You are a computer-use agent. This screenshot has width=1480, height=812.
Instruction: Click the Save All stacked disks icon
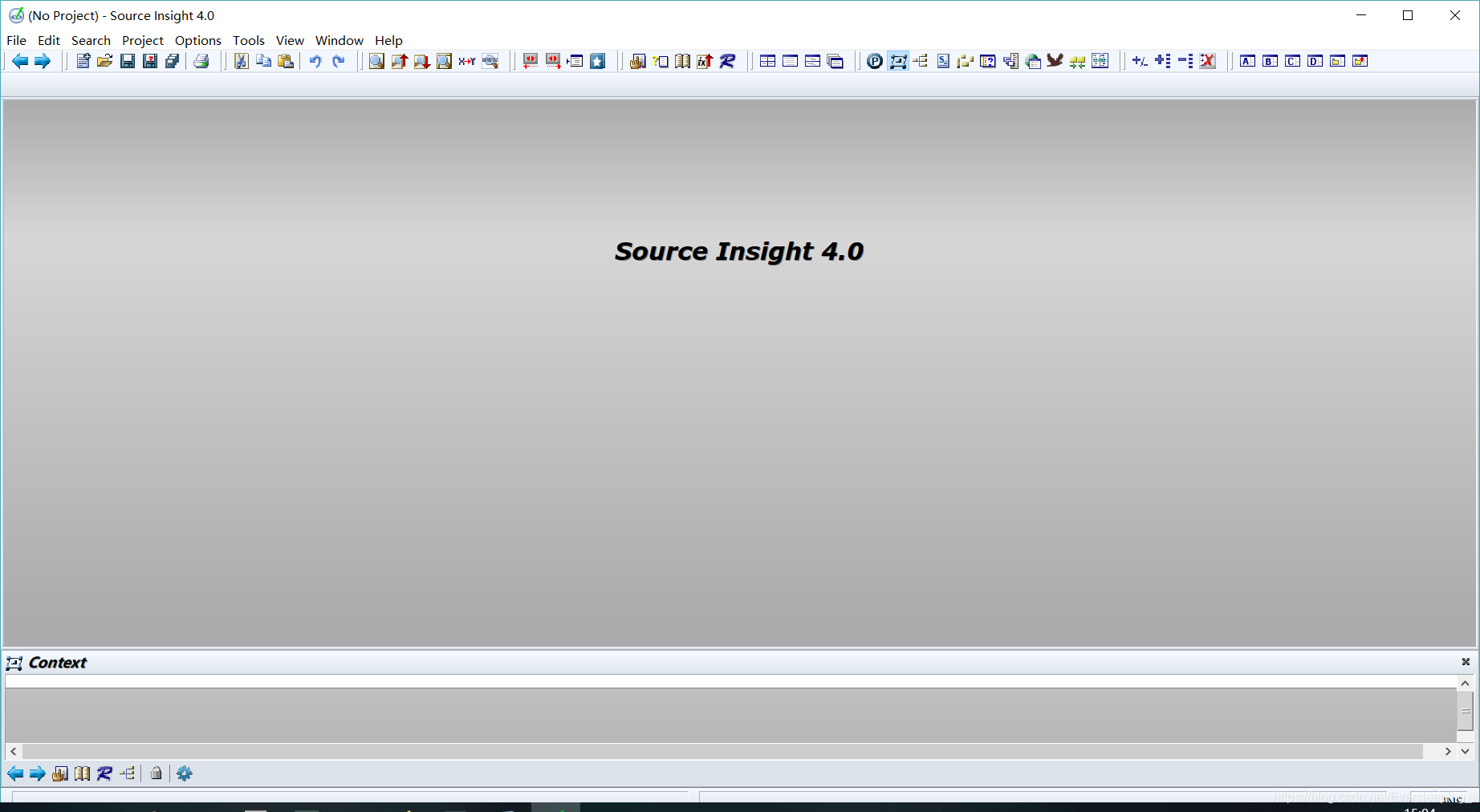(x=173, y=61)
